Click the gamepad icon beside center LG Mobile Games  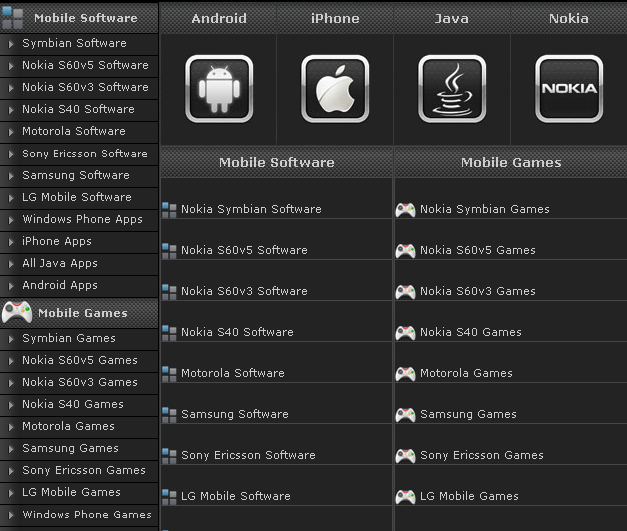click(x=405, y=497)
